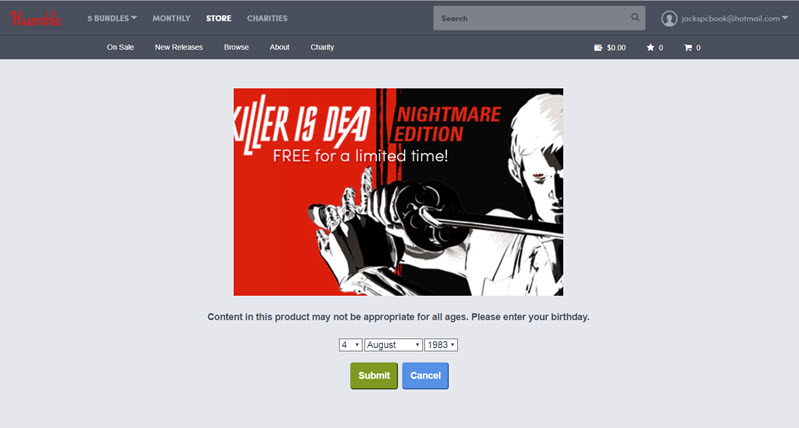Open the Charity submenu link
The width and height of the screenshot is (799, 428).
click(x=322, y=47)
